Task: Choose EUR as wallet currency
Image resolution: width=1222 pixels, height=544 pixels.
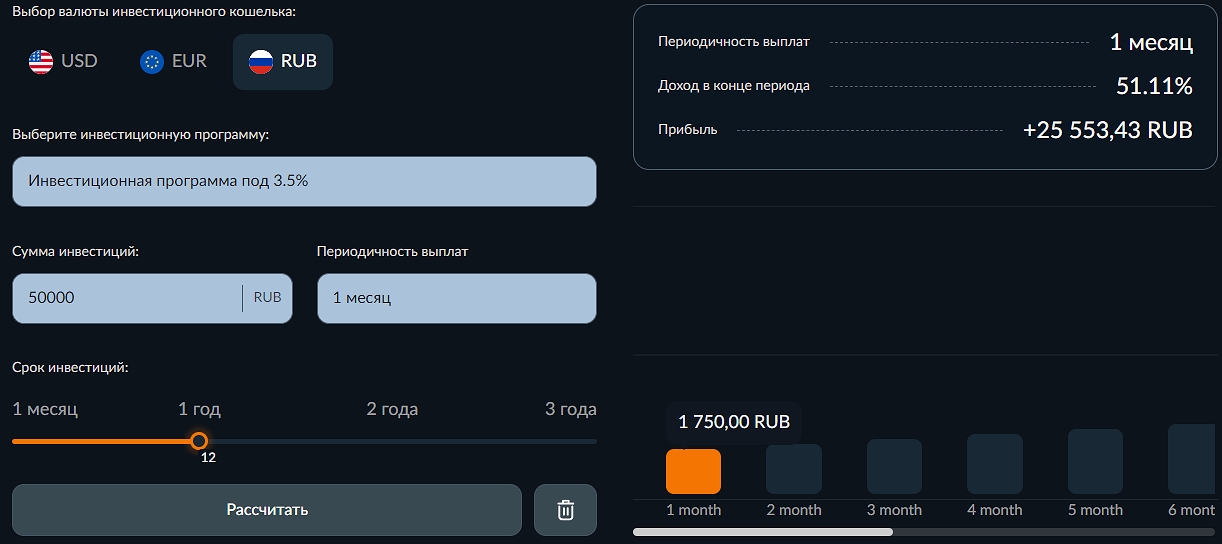Action: 174,61
